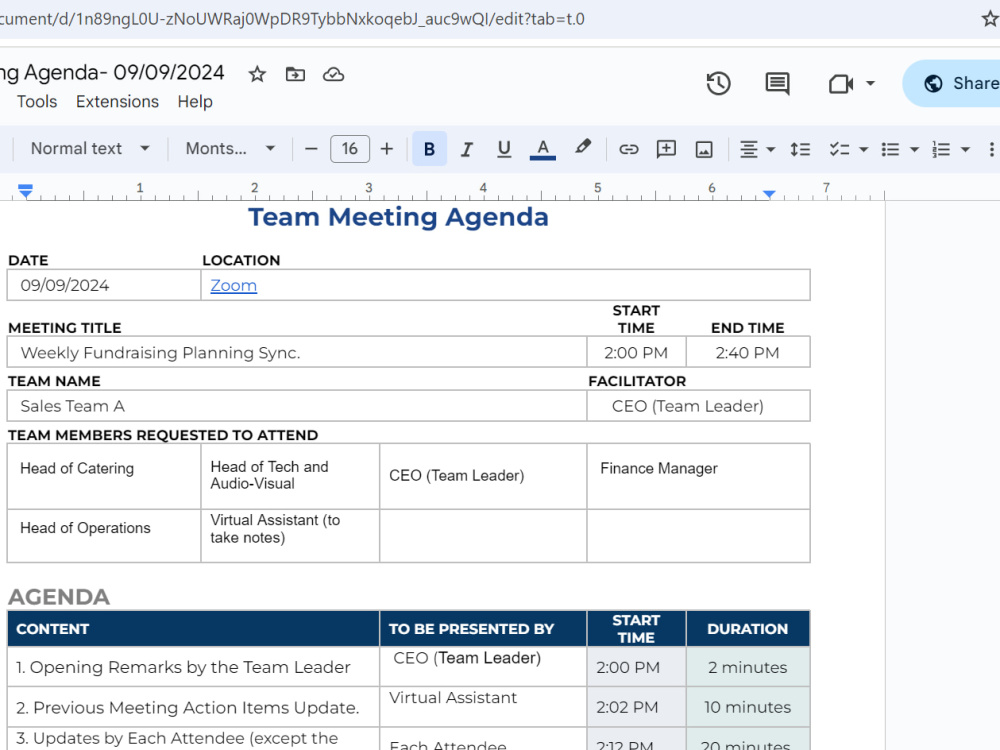Image resolution: width=1000 pixels, height=750 pixels.
Task: Open the highlight color pen tool
Action: click(582, 147)
